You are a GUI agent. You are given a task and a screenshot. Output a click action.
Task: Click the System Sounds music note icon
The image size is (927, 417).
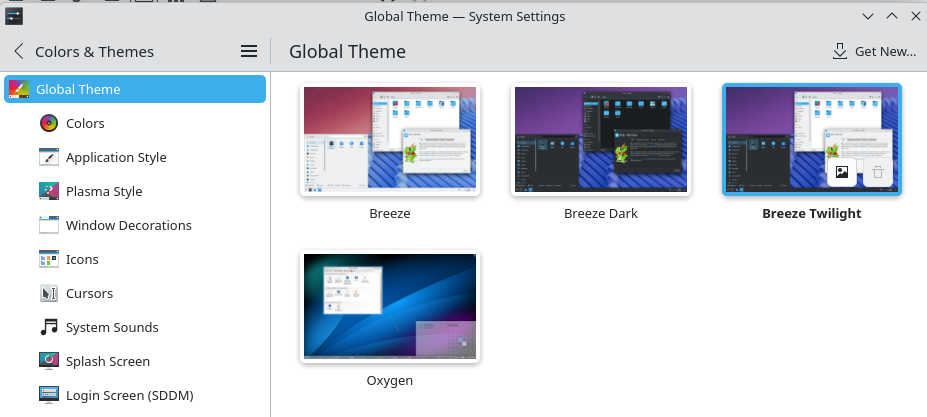(49, 327)
